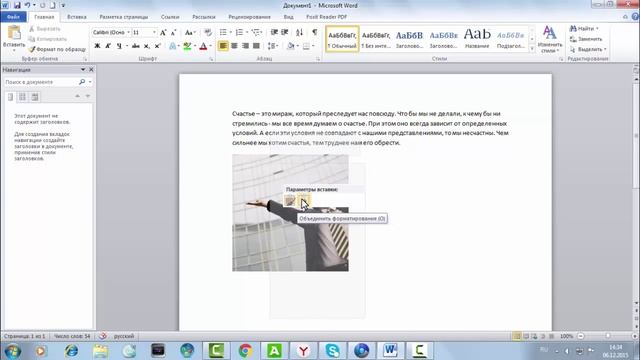Apply the Подзагол... style

pyautogui.click(x=511, y=39)
